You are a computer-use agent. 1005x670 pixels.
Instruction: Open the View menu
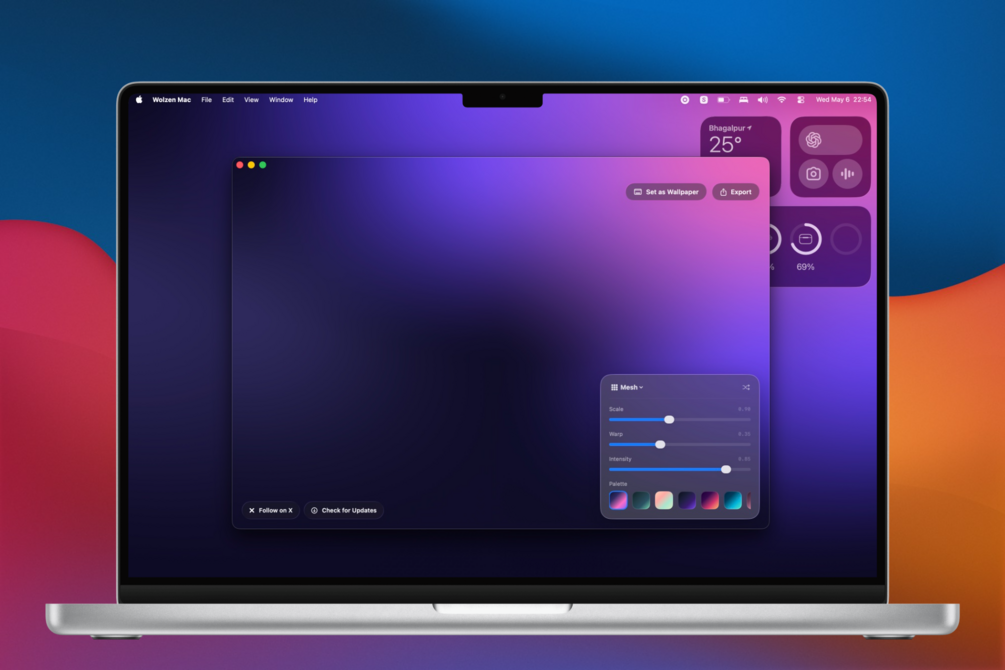(x=251, y=99)
